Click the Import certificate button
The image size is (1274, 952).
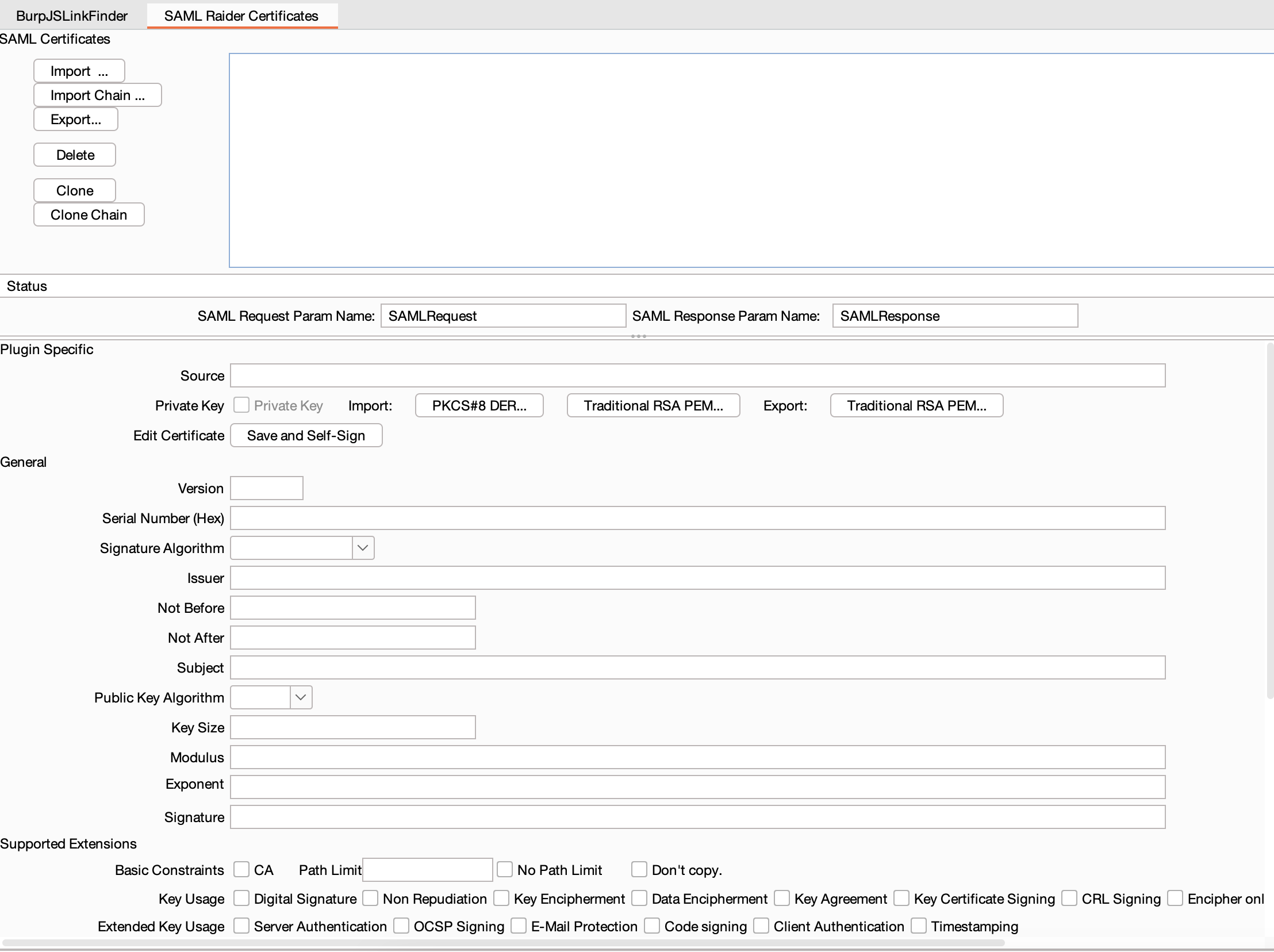click(x=79, y=71)
